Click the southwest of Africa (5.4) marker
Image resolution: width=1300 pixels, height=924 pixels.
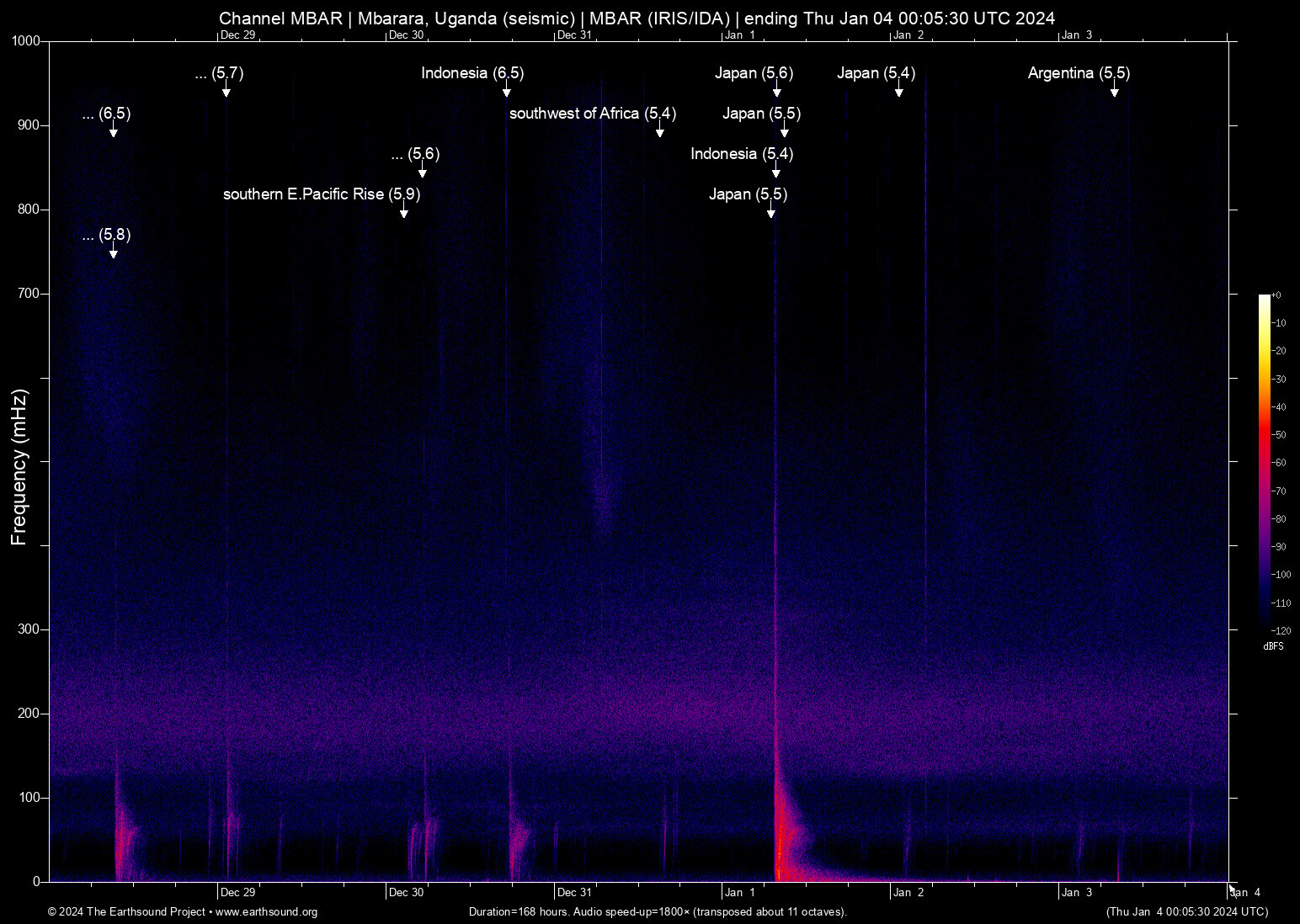click(592, 114)
